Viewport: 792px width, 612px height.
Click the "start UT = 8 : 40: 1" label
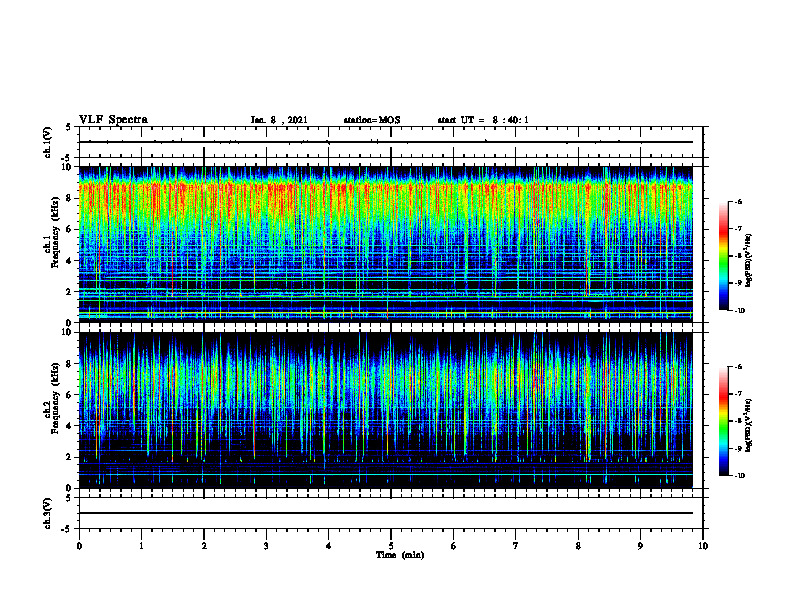pyautogui.click(x=483, y=120)
